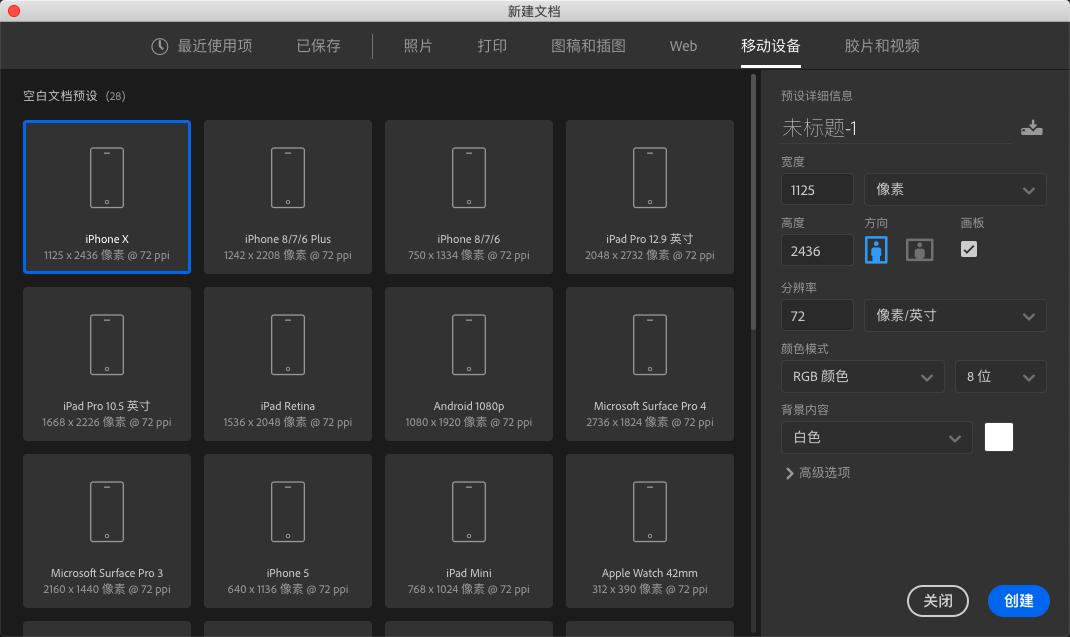Open the 颜色模式 RGB dropdown
The height and width of the screenshot is (637, 1070).
(862, 376)
